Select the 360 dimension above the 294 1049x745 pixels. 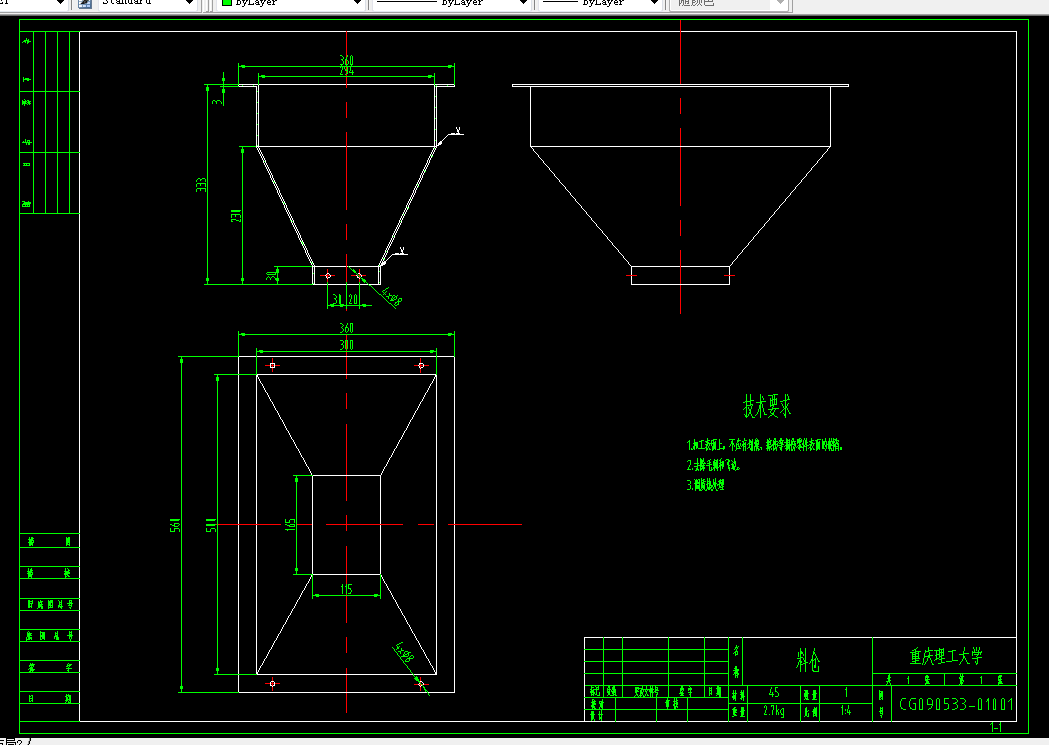(347, 60)
